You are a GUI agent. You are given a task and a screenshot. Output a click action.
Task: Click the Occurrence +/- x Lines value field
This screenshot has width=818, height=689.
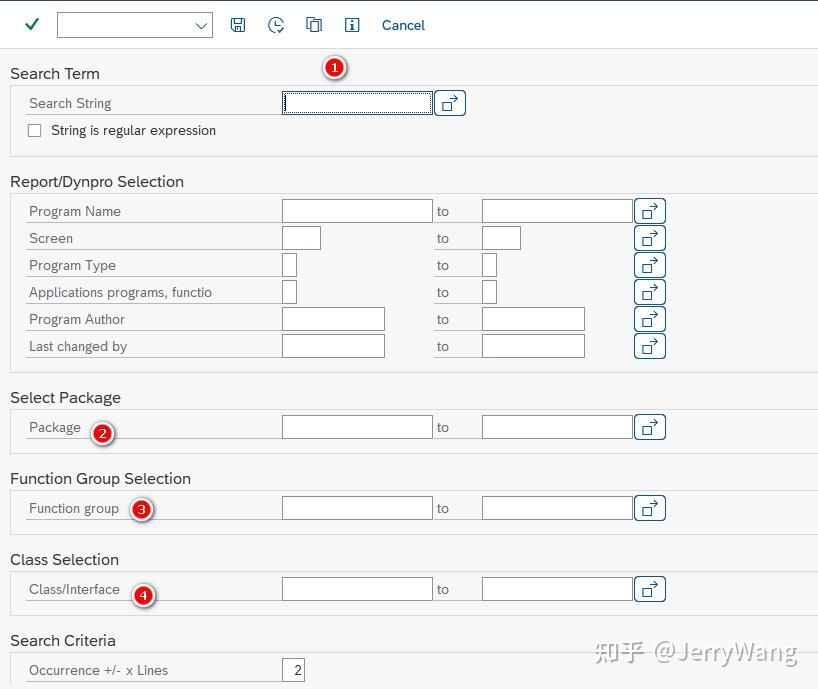pyautogui.click(x=294, y=669)
